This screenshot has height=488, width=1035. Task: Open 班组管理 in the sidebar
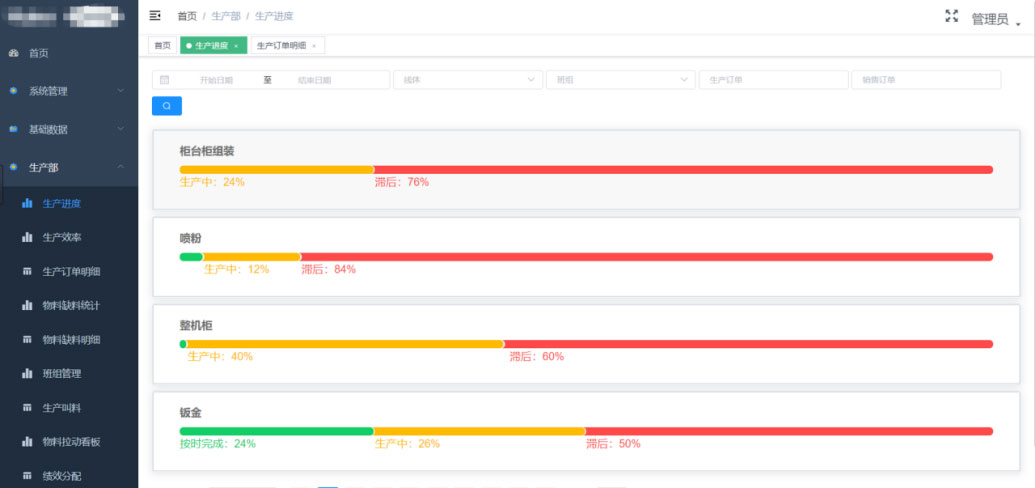61,374
